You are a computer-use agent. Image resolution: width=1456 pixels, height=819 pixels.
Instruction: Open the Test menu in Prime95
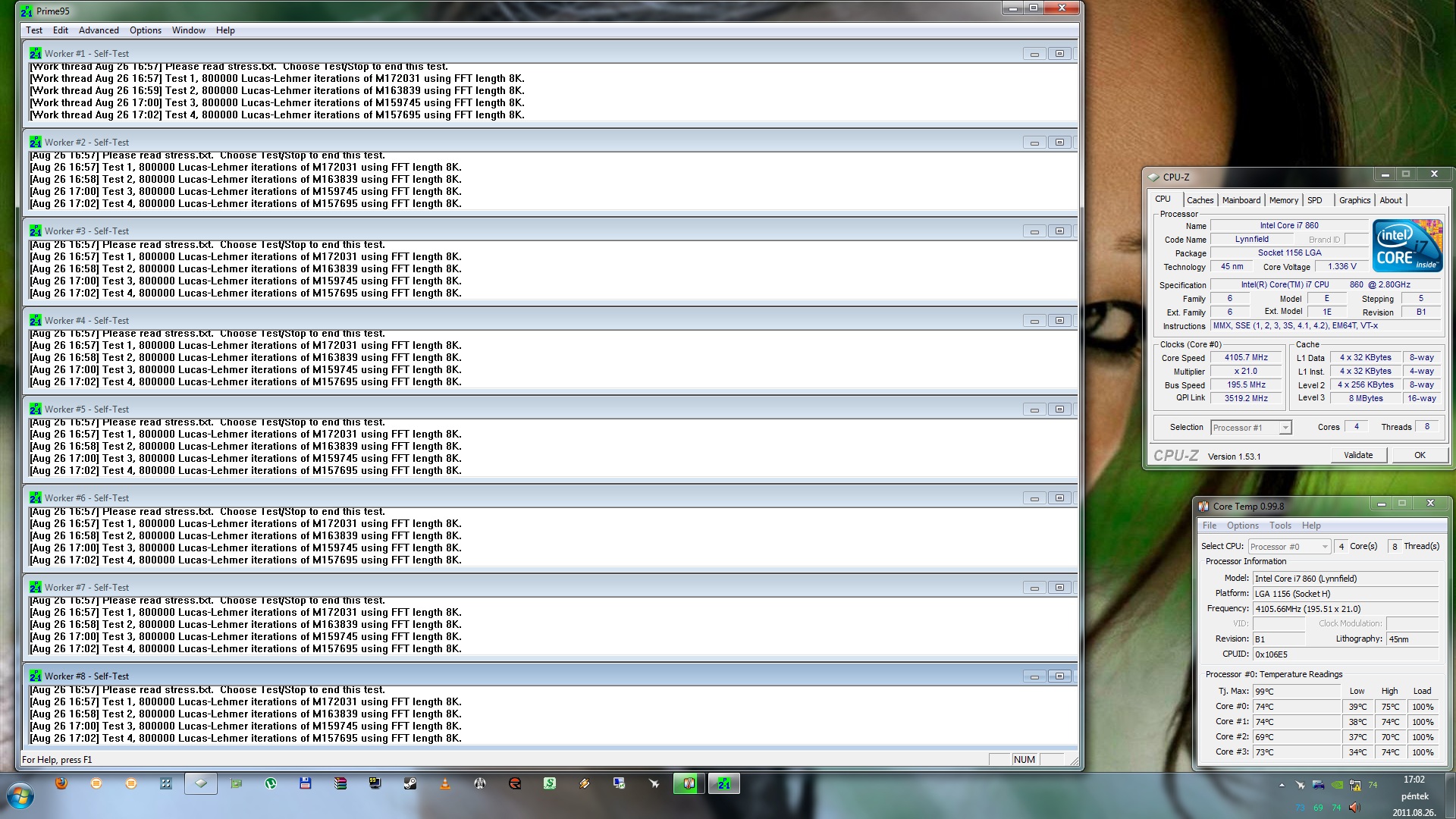point(34,30)
